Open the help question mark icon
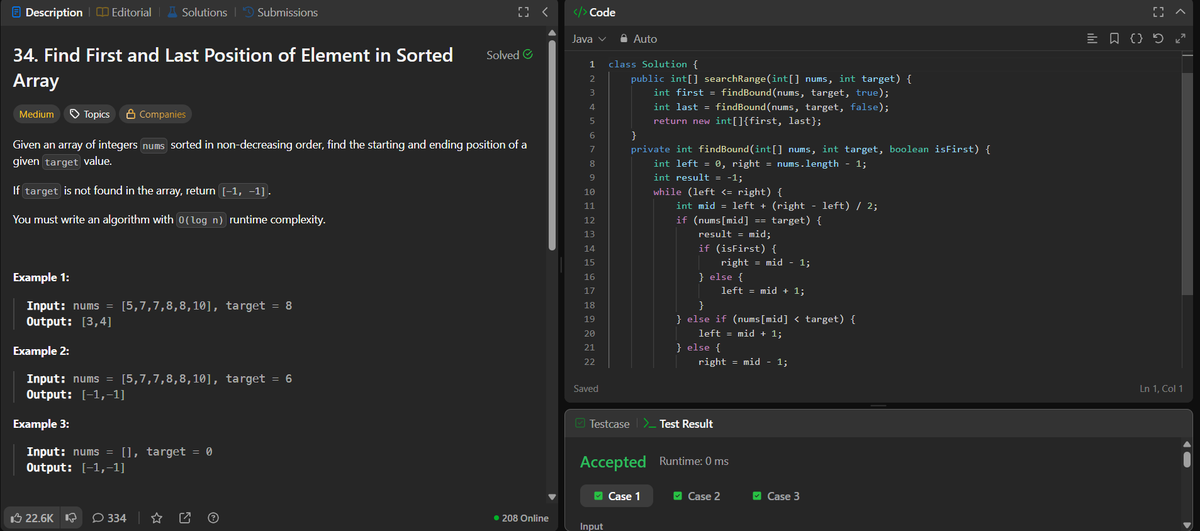This screenshot has width=1200, height=531. click(x=213, y=518)
